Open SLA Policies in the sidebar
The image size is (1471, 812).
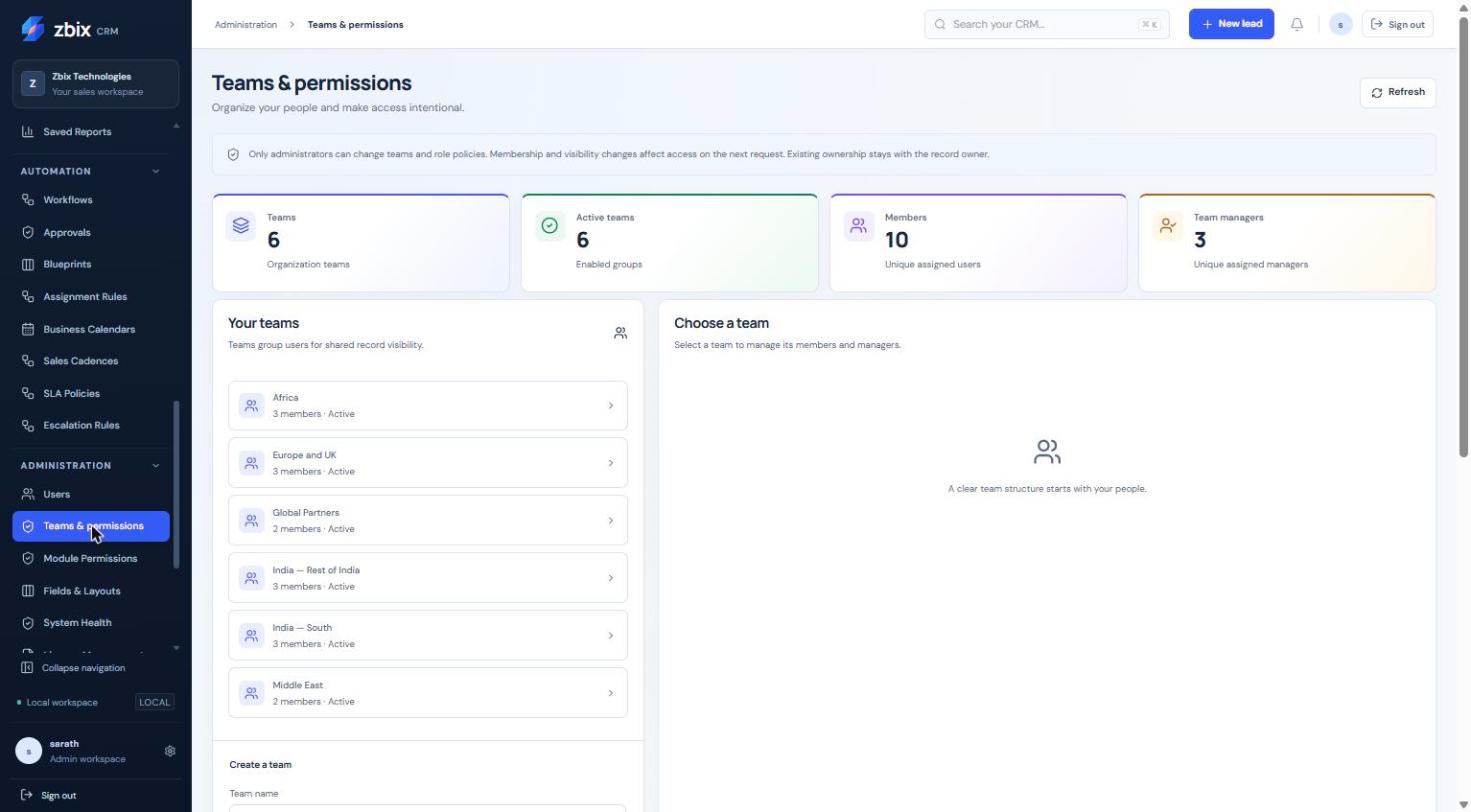[91, 393]
